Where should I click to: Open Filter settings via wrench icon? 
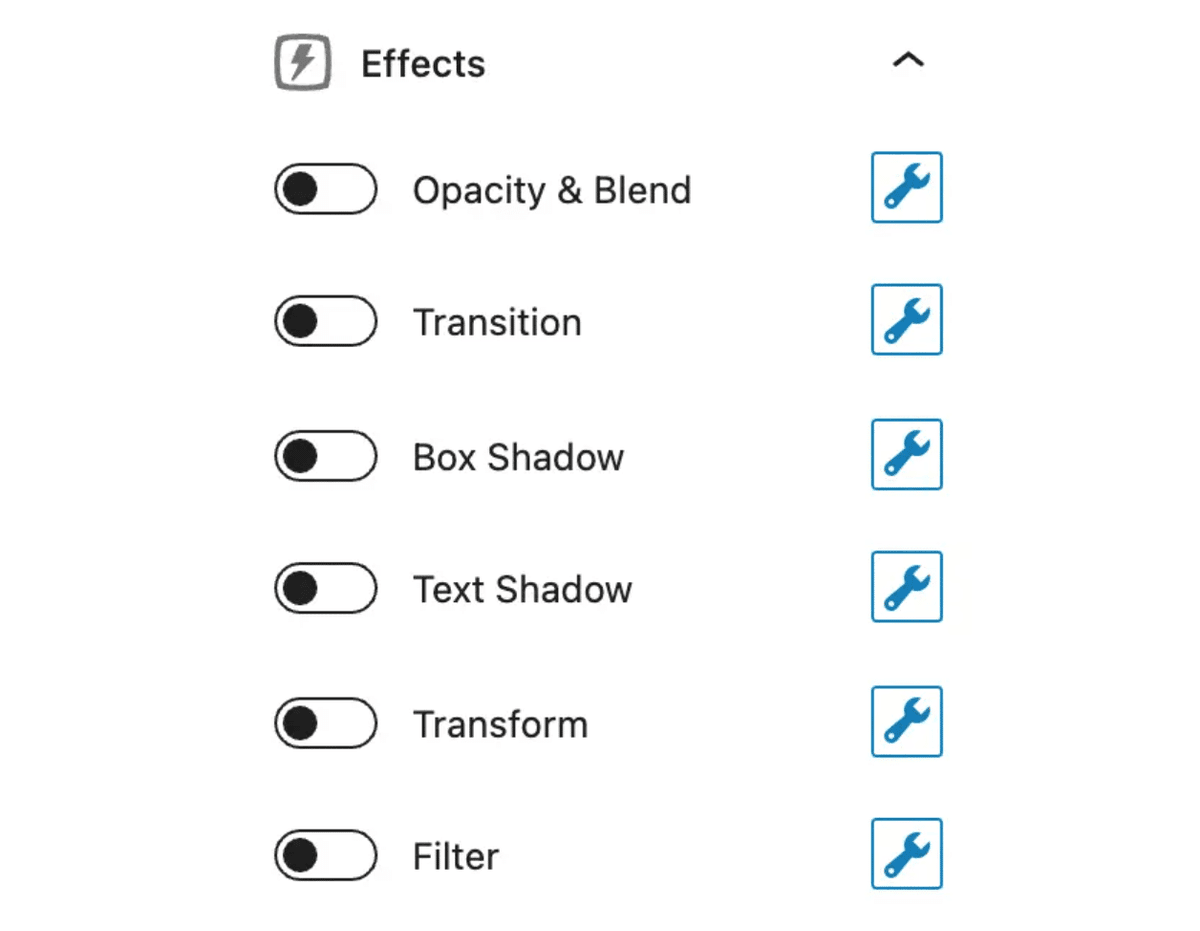coord(906,855)
